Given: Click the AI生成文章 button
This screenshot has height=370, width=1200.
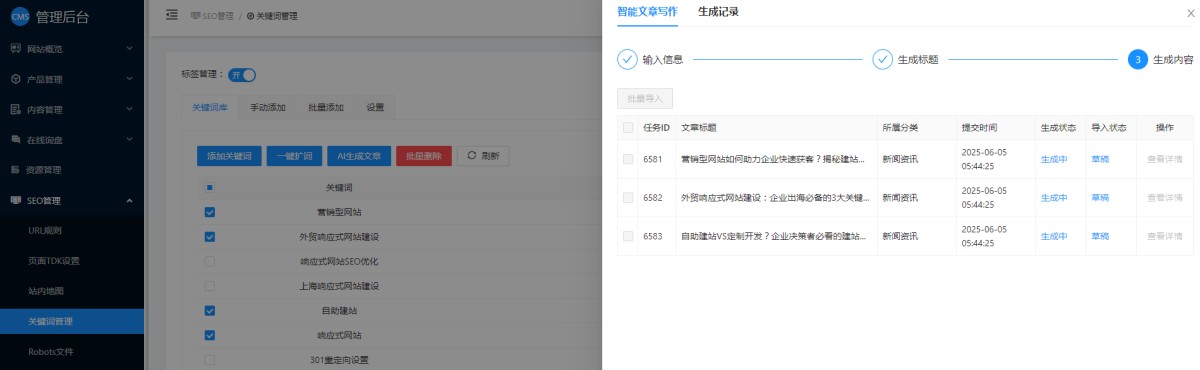Looking at the screenshot, I should [x=359, y=156].
